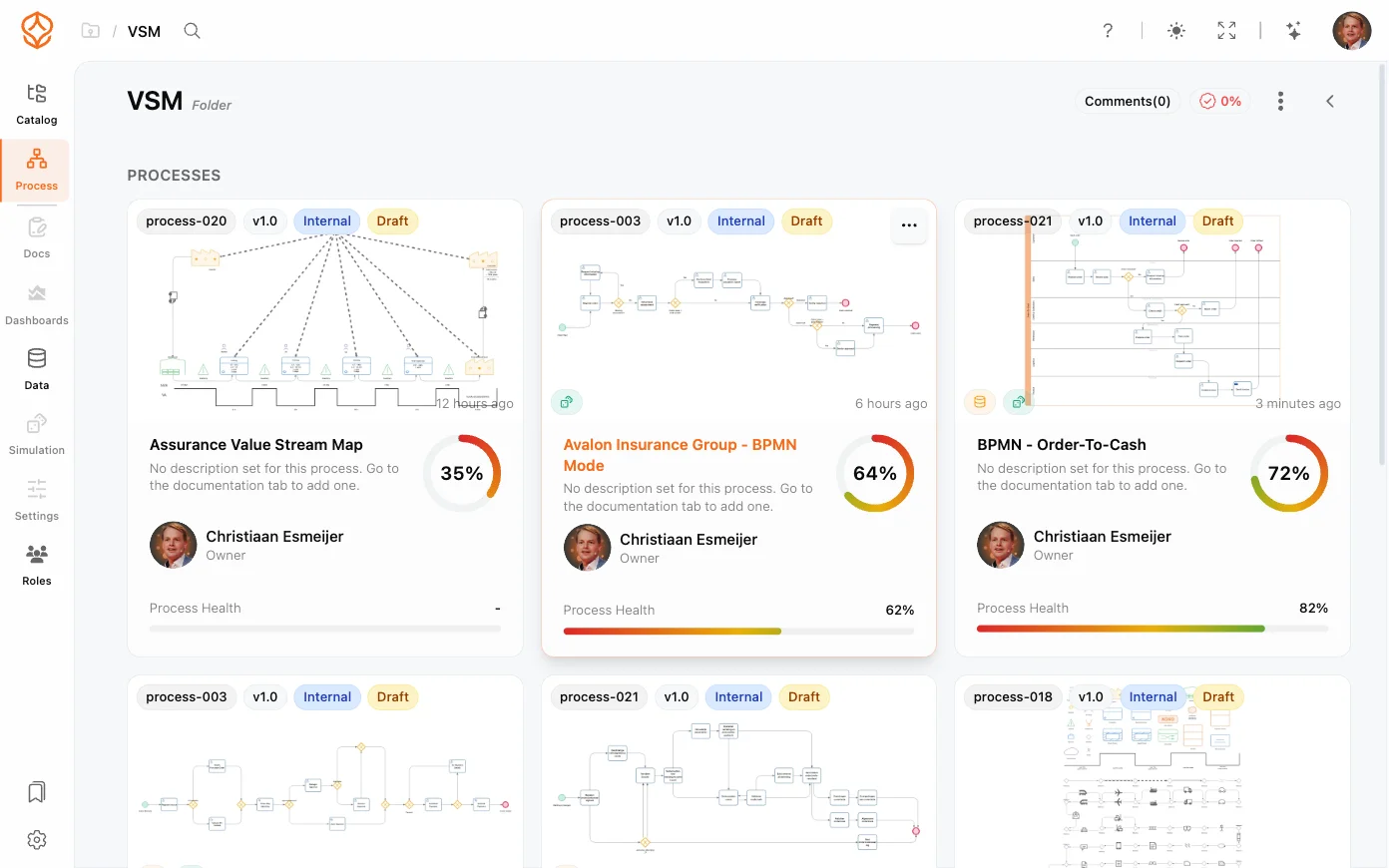Enter fullscreen with expand icon
This screenshot has width=1389, height=868.
coord(1226,31)
